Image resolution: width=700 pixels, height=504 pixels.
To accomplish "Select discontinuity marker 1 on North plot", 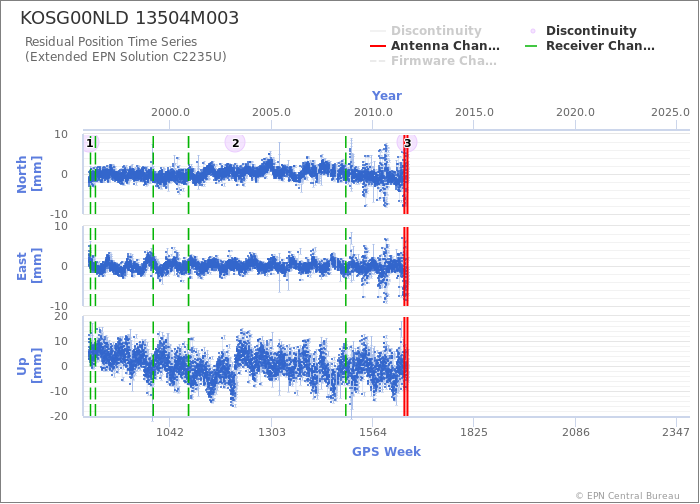I will pos(90,143).
